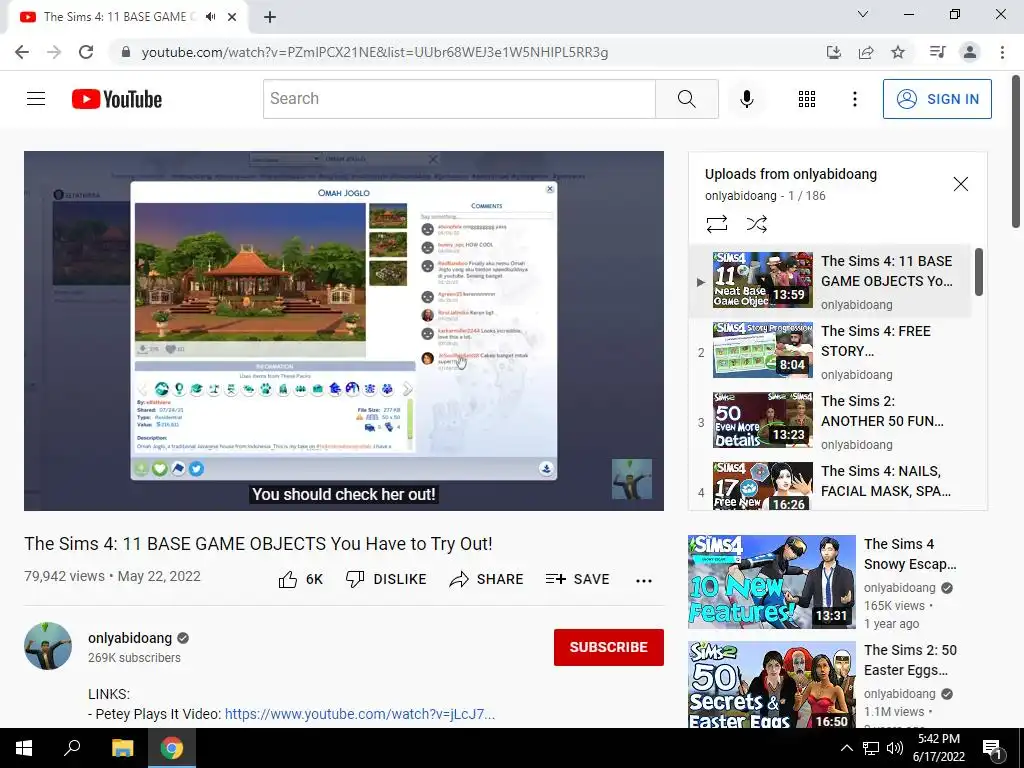
Task: Click the search magnifier button
Action: [686, 99]
